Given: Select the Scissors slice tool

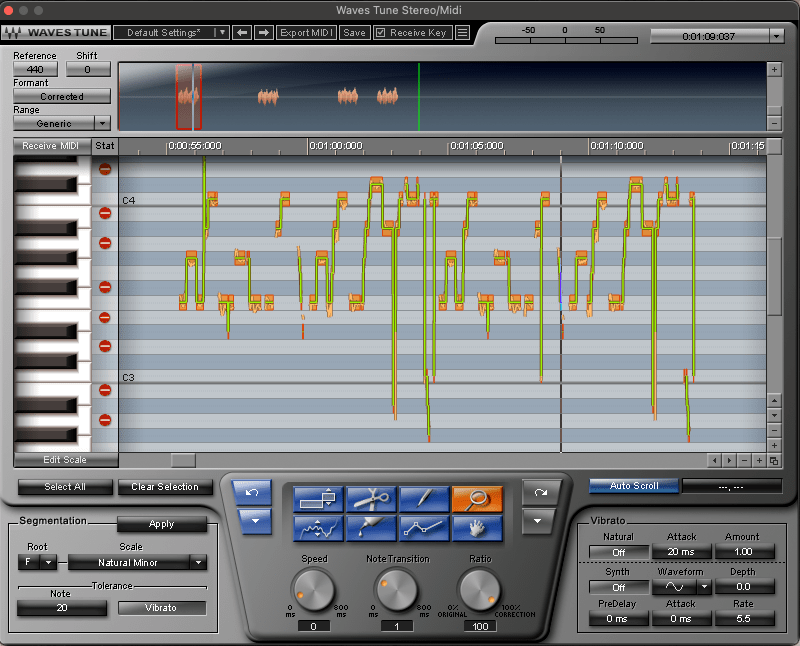Looking at the screenshot, I should [x=373, y=499].
